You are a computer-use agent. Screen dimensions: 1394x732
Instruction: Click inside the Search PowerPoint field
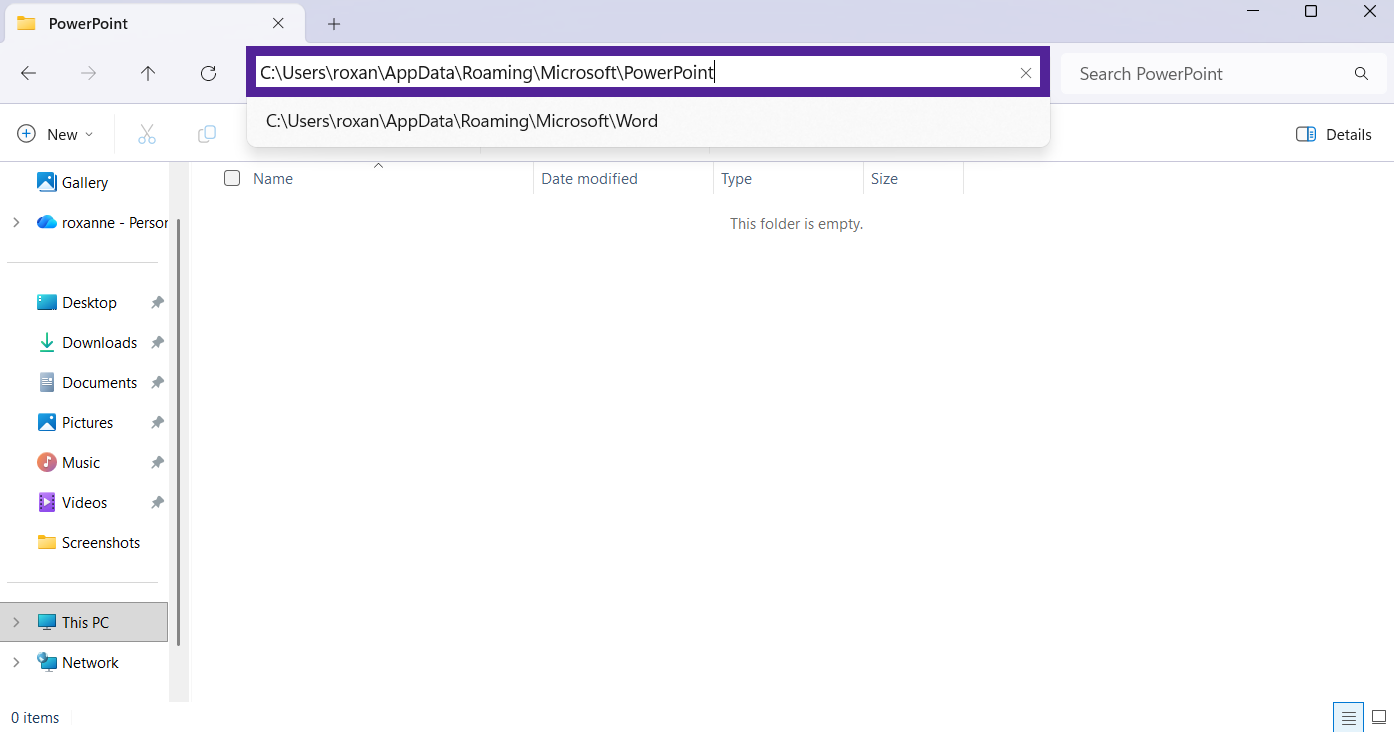[x=1200, y=73]
